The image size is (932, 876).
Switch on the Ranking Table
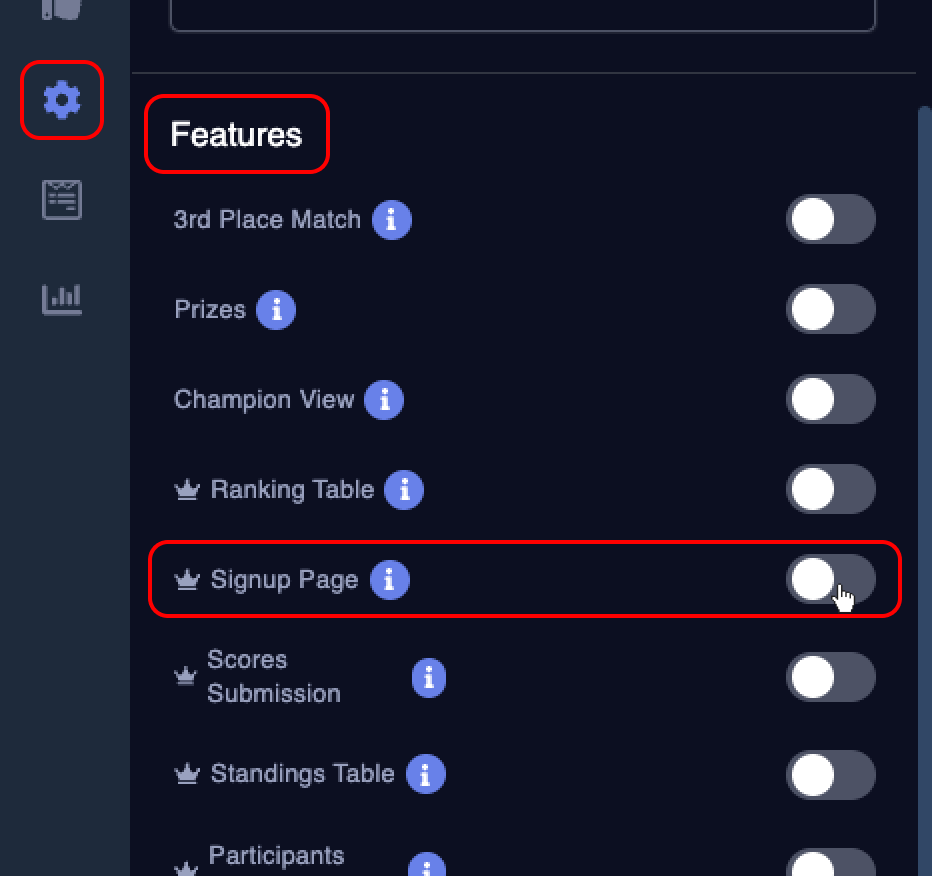tap(831, 490)
